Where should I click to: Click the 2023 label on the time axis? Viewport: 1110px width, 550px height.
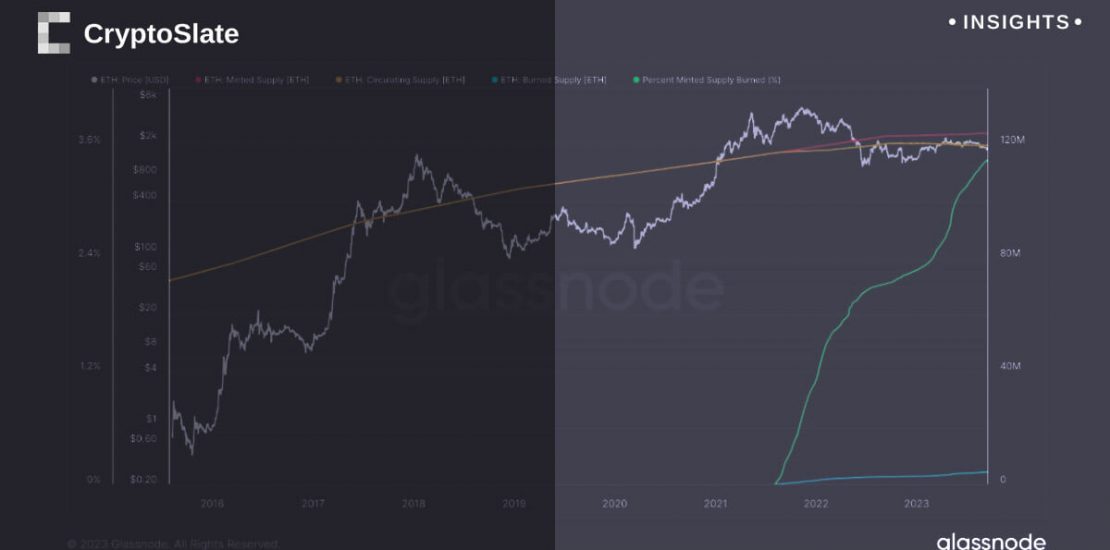click(916, 504)
